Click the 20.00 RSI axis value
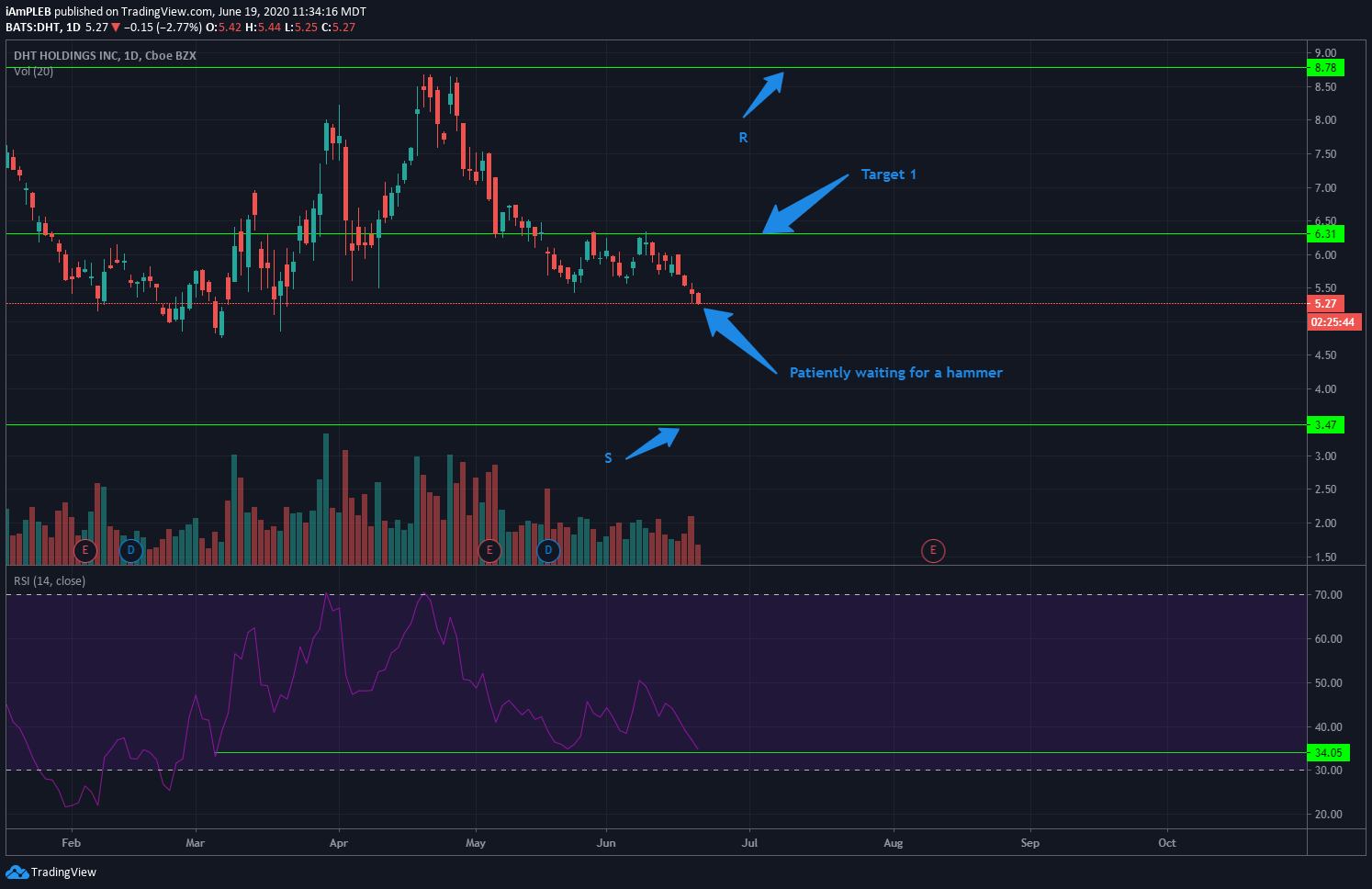Viewport: 1372px width, 889px height. pyautogui.click(x=1329, y=815)
